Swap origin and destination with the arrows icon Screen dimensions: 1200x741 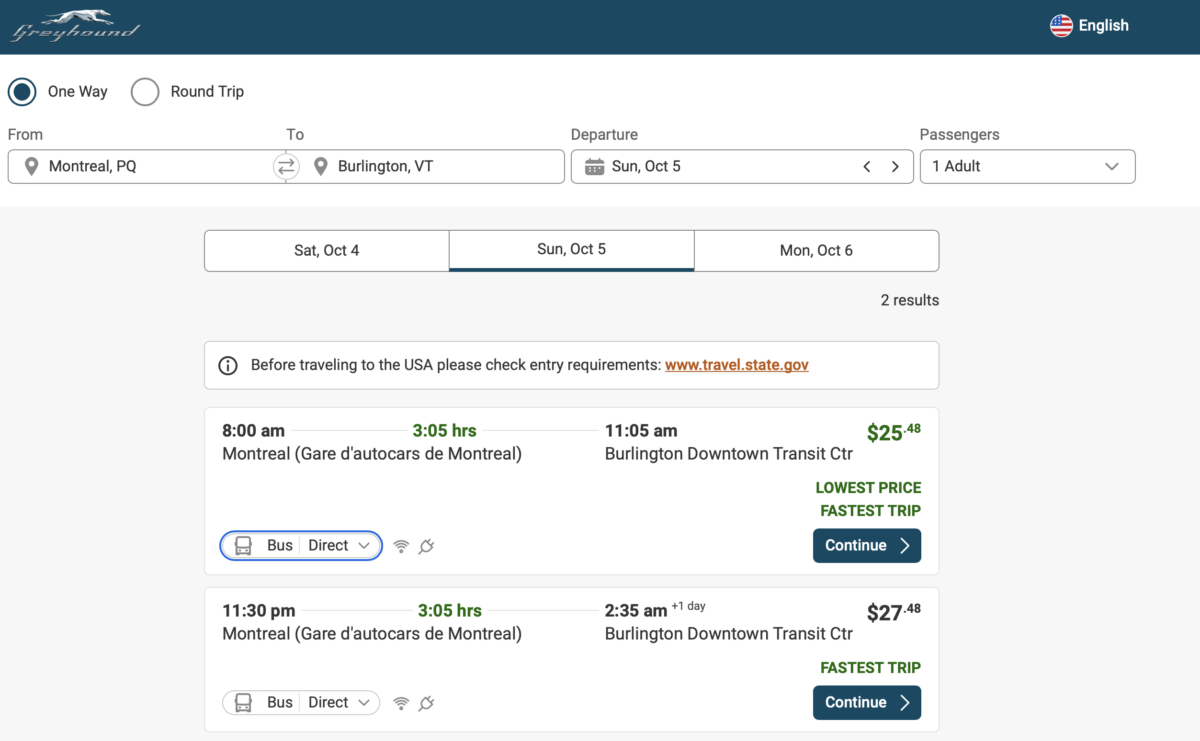pos(286,167)
